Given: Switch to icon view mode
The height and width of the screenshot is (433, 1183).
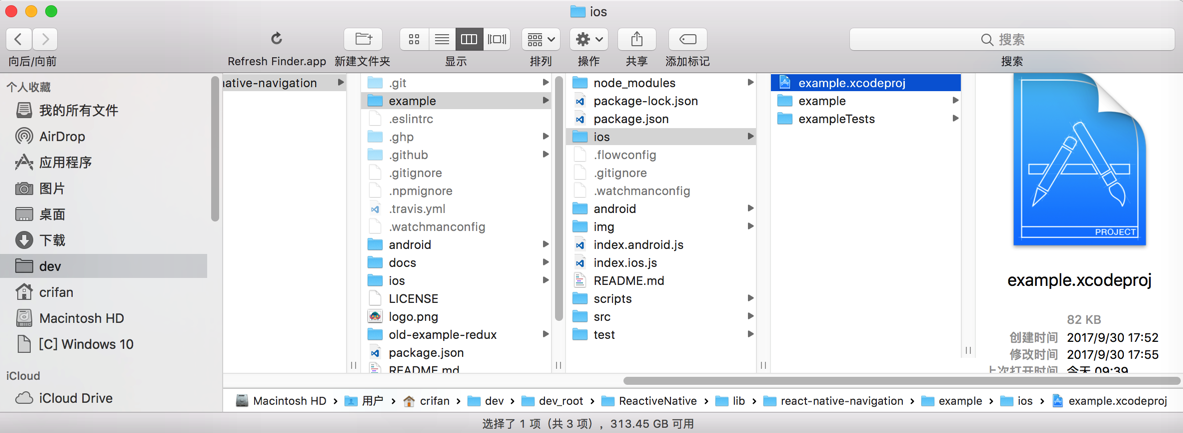Looking at the screenshot, I should pos(414,38).
